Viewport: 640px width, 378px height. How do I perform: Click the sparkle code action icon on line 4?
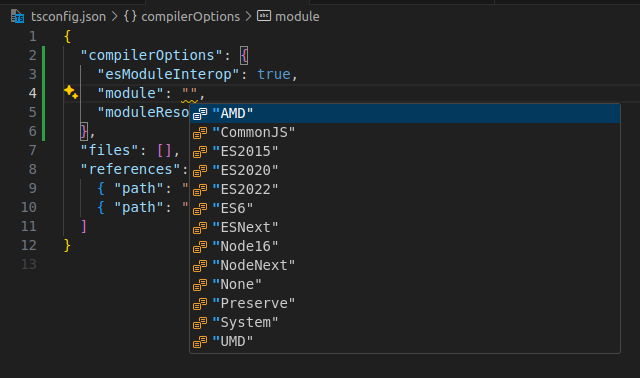pos(71,92)
